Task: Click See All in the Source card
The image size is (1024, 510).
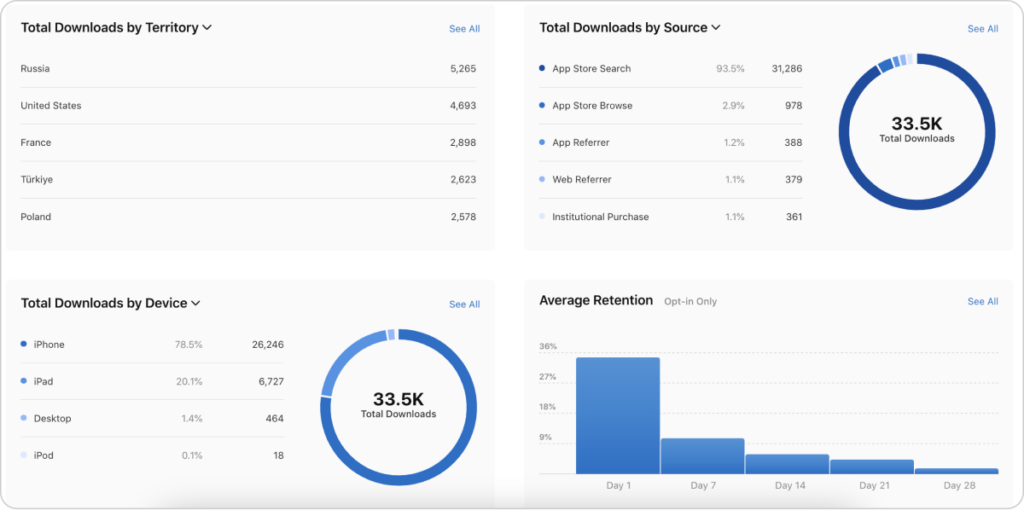Action: pyautogui.click(x=983, y=29)
